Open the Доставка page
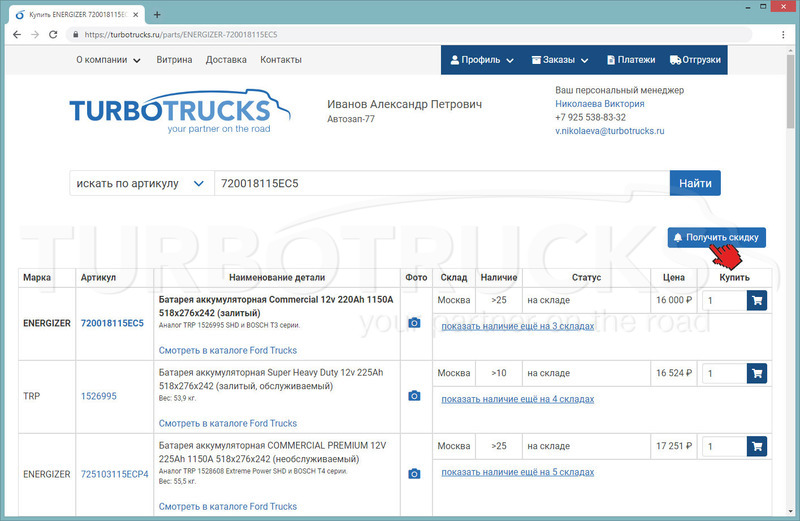The width and height of the screenshot is (800, 521). [x=226, y=60]
